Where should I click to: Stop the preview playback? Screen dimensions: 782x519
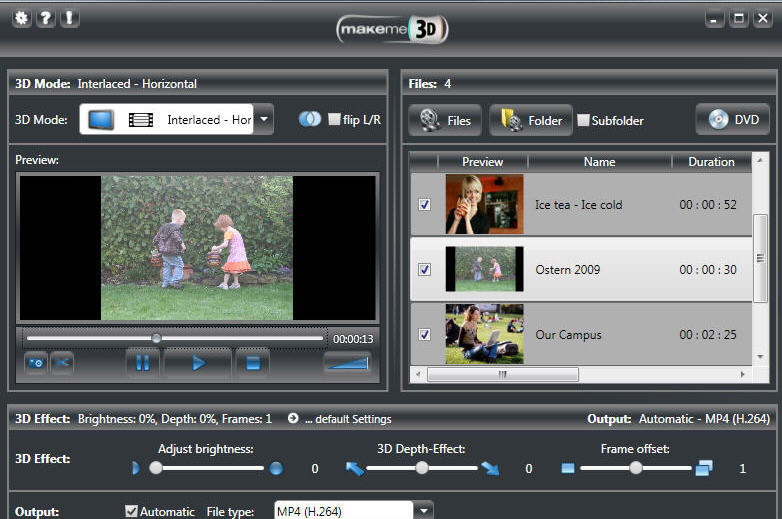[x=252, y=363]
